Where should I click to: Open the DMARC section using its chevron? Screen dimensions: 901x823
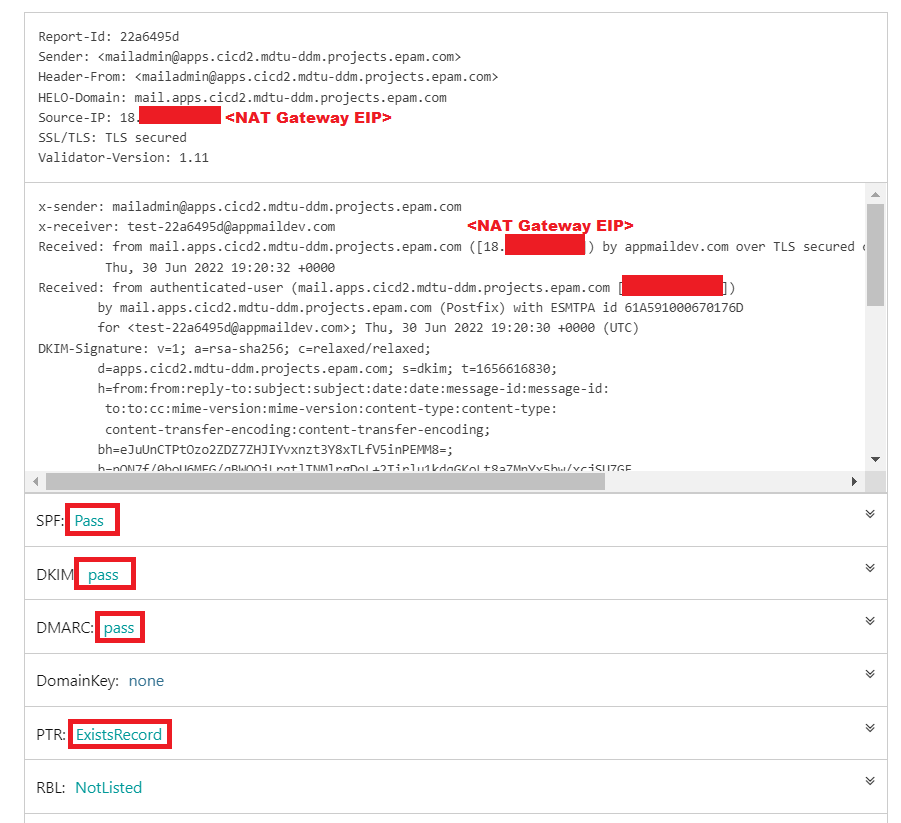click(869, 621)
